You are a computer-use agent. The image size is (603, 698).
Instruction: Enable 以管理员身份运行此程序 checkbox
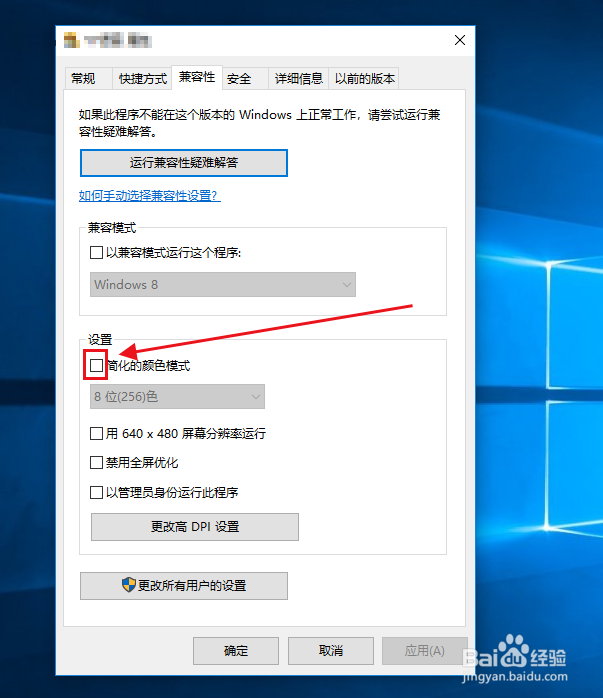(96, 492)
